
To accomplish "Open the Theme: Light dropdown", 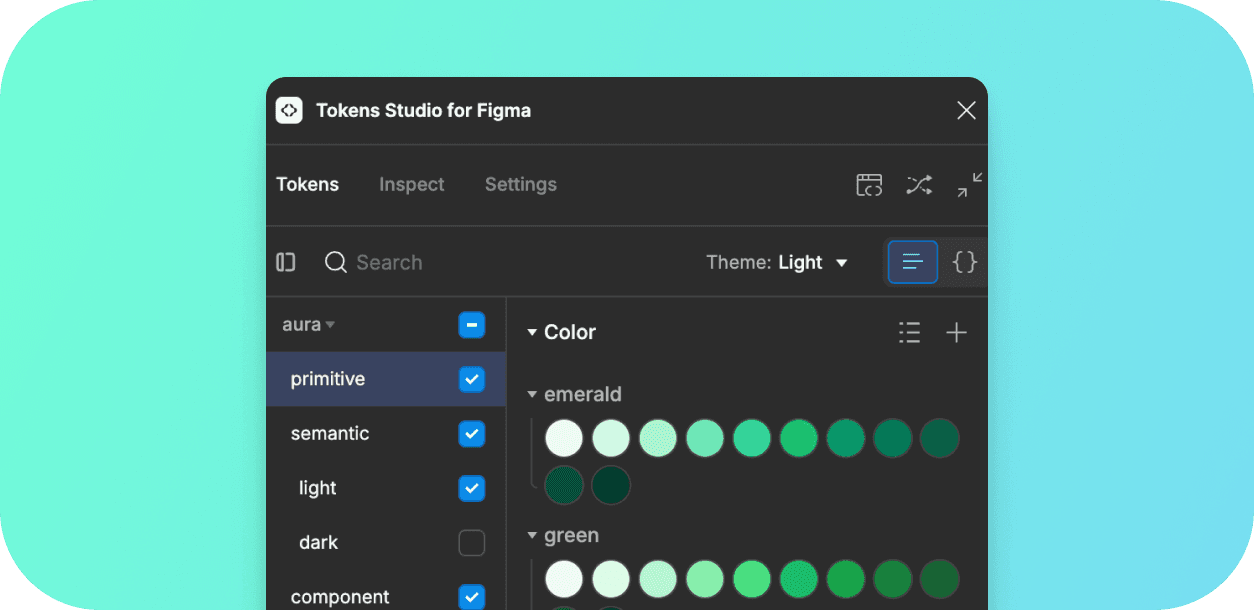I will pyautogui.click(x=777, y=263).
